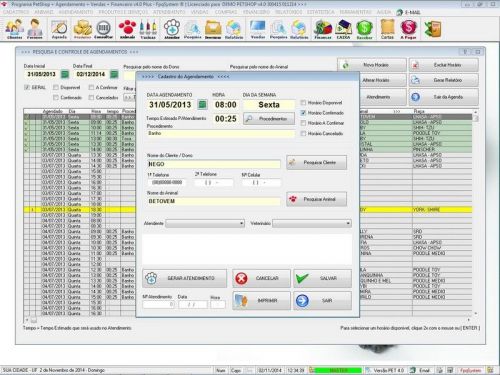Open the Vacinas syringes icon

pyautogui.click(x=148, y=29)
